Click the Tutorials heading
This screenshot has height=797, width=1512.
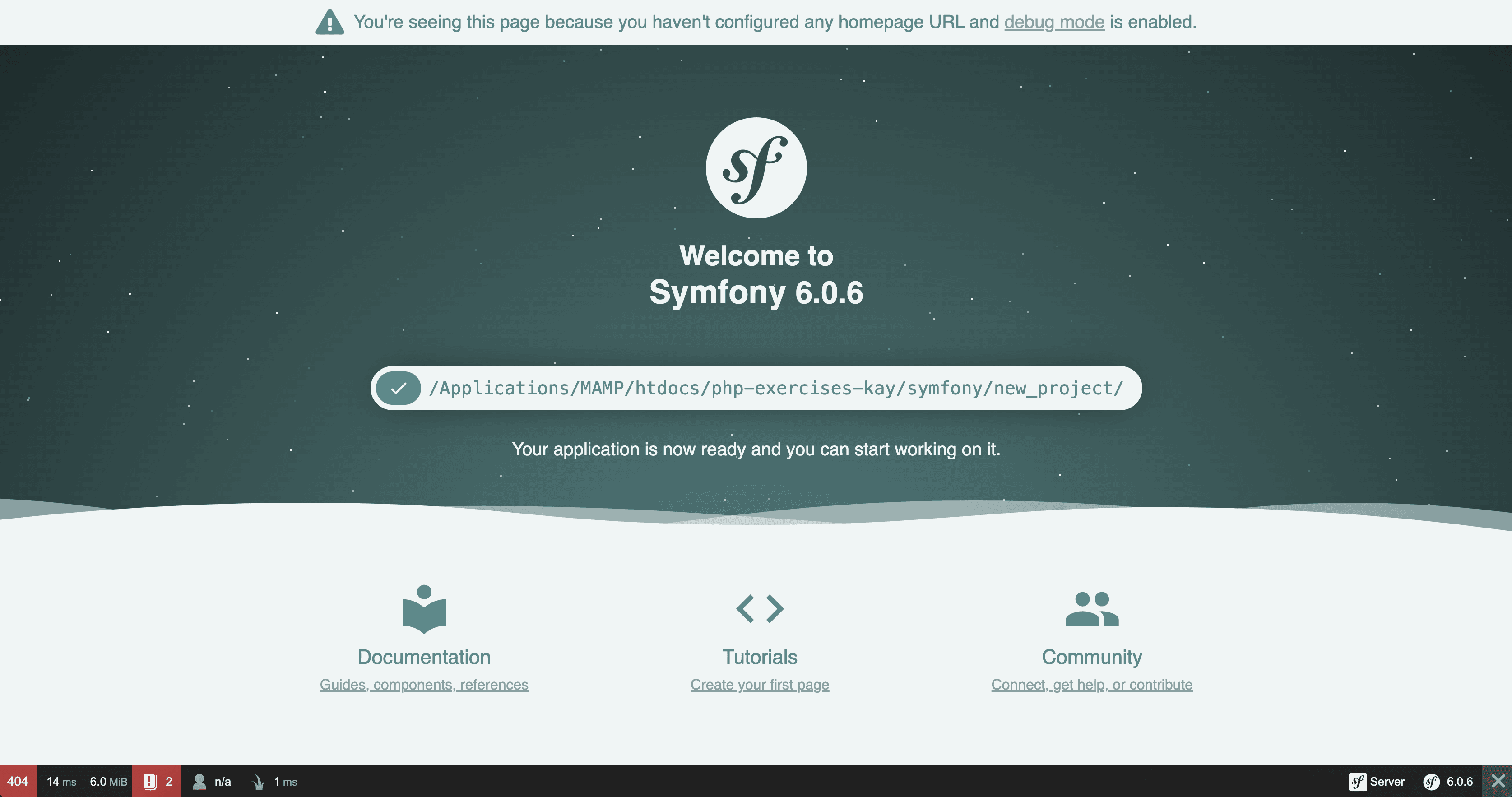[760, 657]
